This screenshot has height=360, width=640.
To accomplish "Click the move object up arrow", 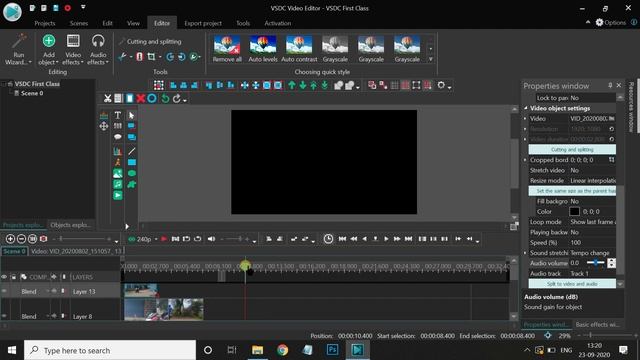I will [291, 85].
